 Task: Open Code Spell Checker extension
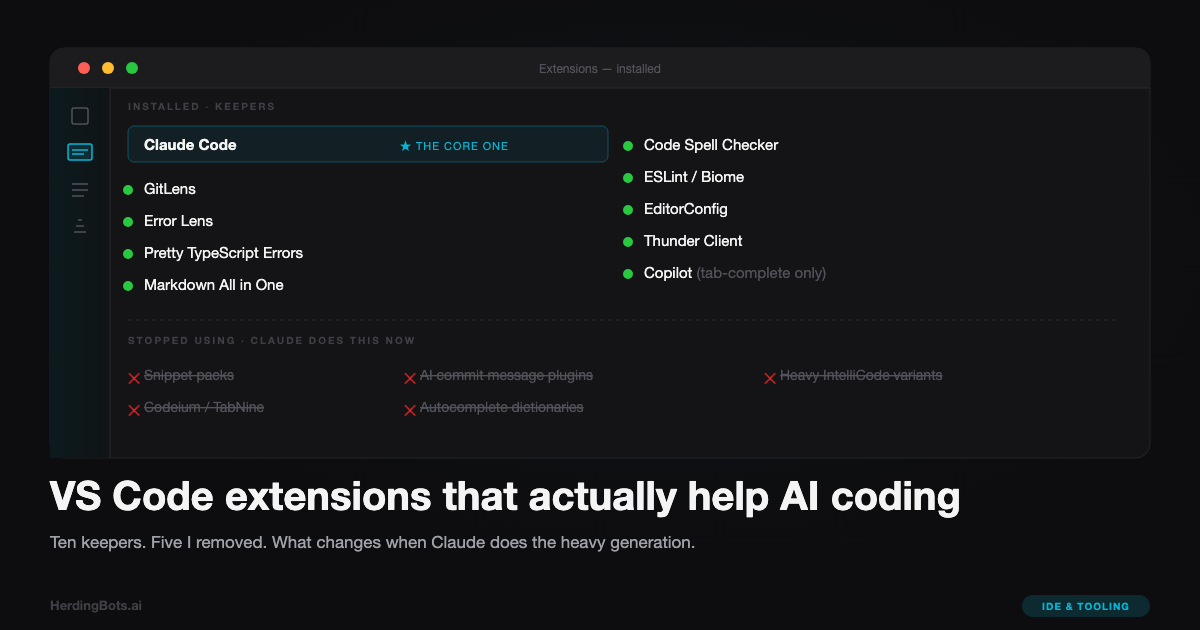(711, 145)
